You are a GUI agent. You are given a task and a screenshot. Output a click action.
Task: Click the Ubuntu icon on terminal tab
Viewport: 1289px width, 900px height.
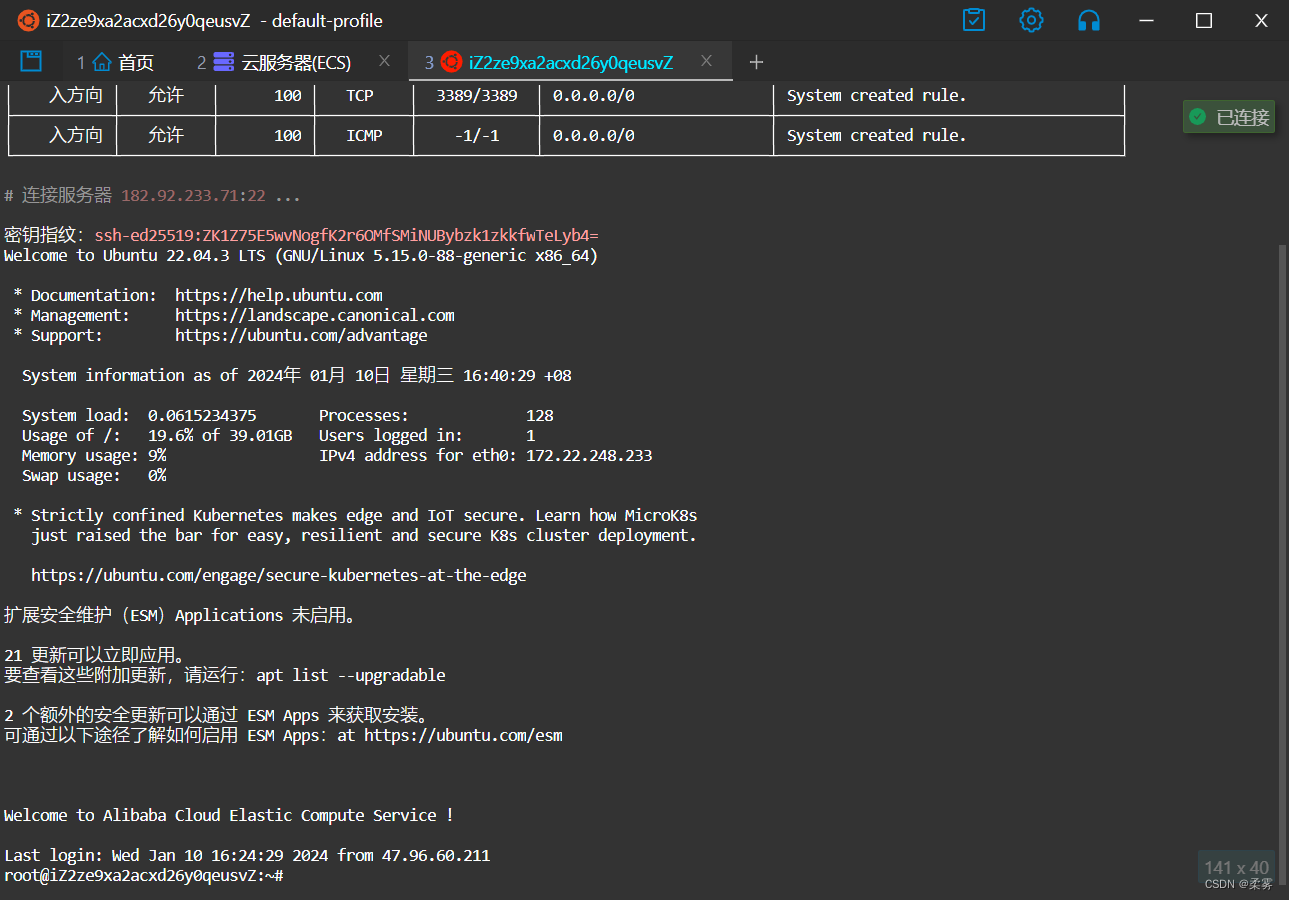[x=451, y=62]
